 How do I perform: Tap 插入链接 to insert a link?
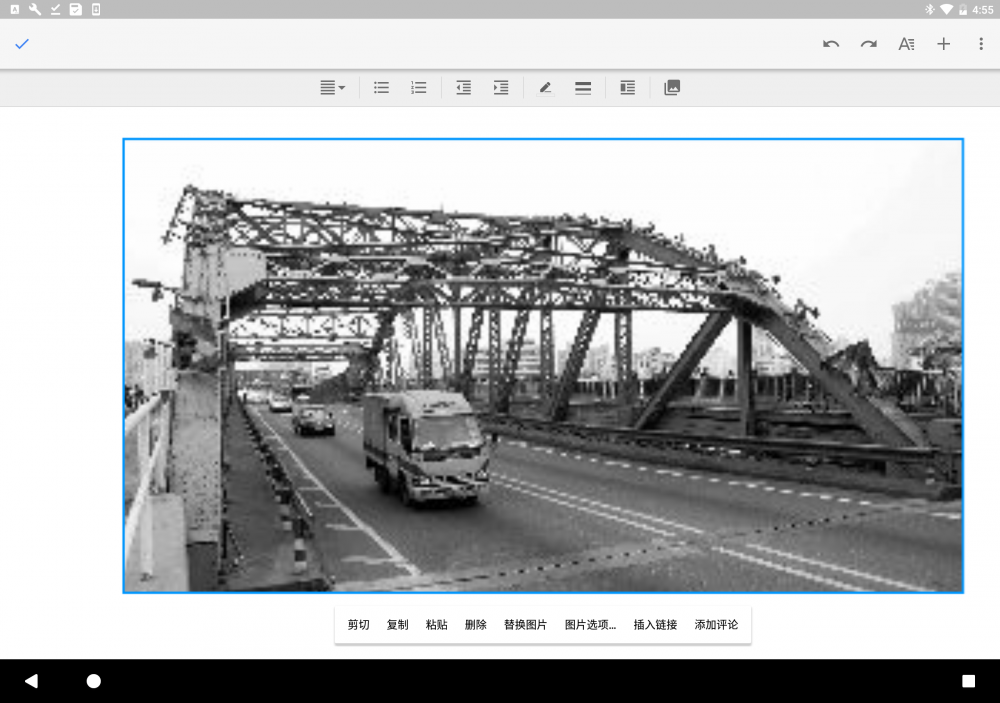(655, 625)
